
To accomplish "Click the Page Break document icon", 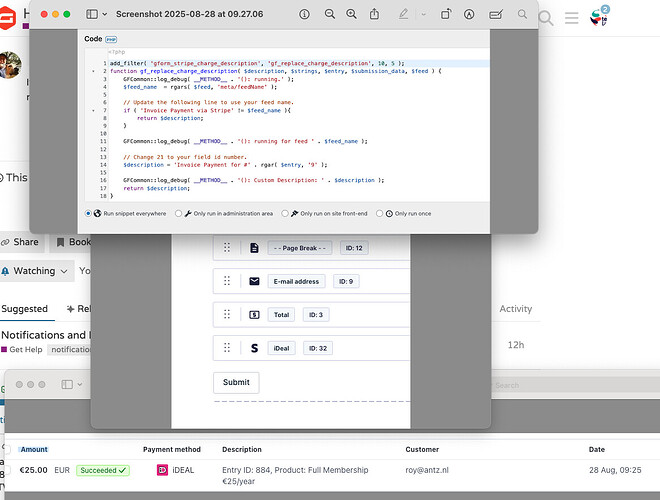I will pyautogui.click(x=254, y=248).
